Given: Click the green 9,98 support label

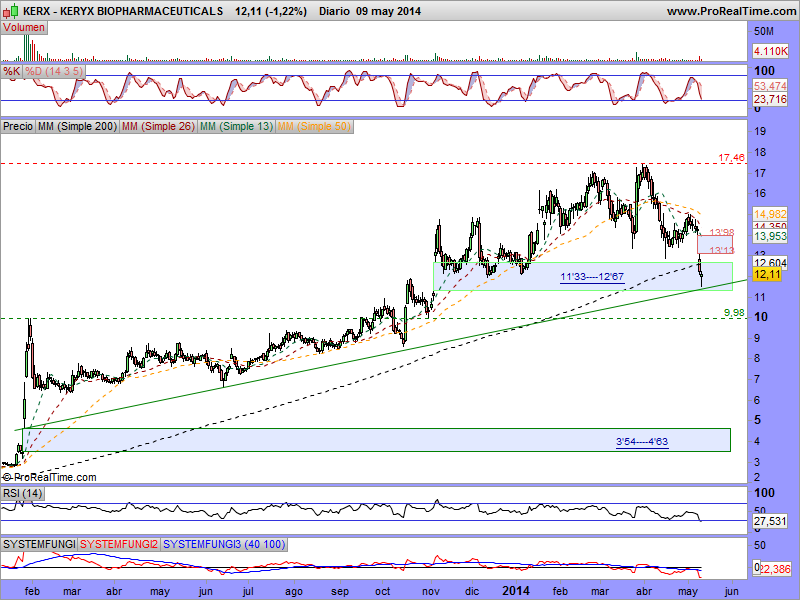Looking at the screenshot, I should click(734, 313).
